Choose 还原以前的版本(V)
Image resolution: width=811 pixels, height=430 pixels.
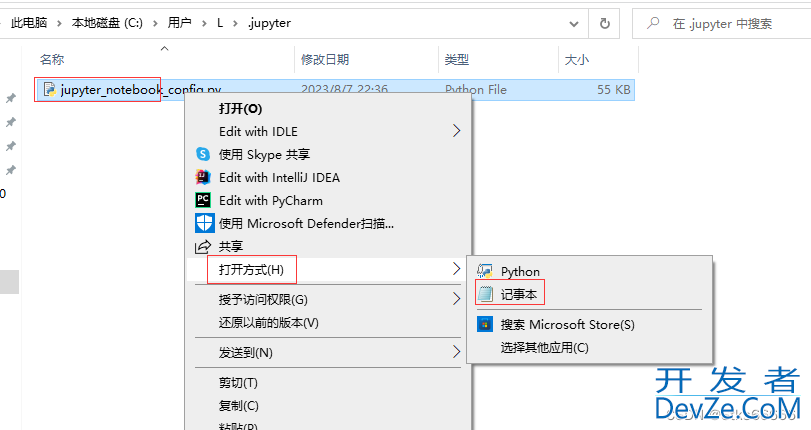point(268,323)
